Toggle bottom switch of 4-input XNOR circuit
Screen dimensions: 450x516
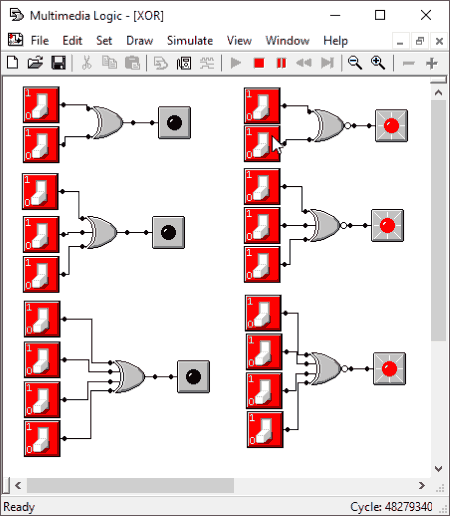(x=265, y=429)
